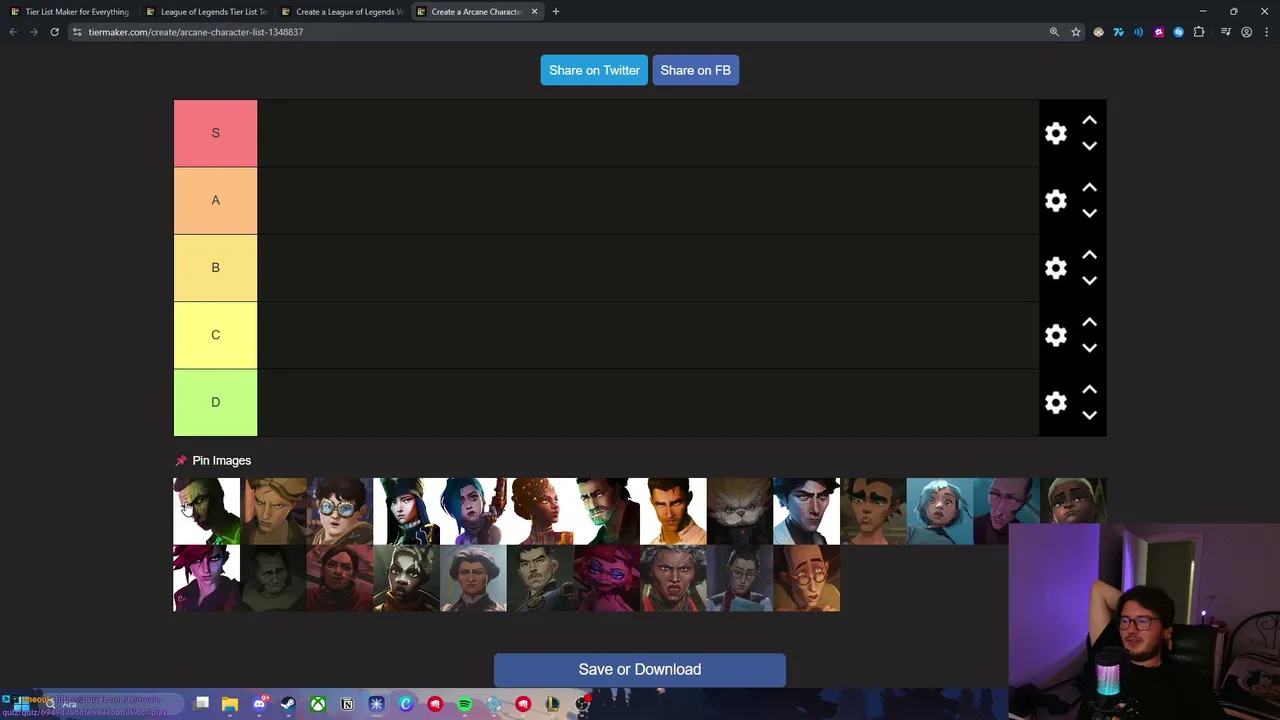Move the B tier row up

pyautogui.click(x=1089, y=255)
